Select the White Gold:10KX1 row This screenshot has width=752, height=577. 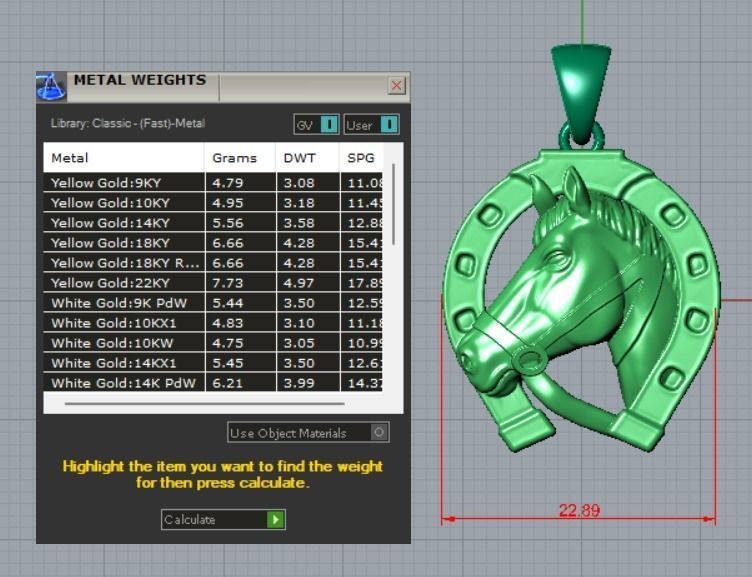pyautogui.click(x=213, y=323)
